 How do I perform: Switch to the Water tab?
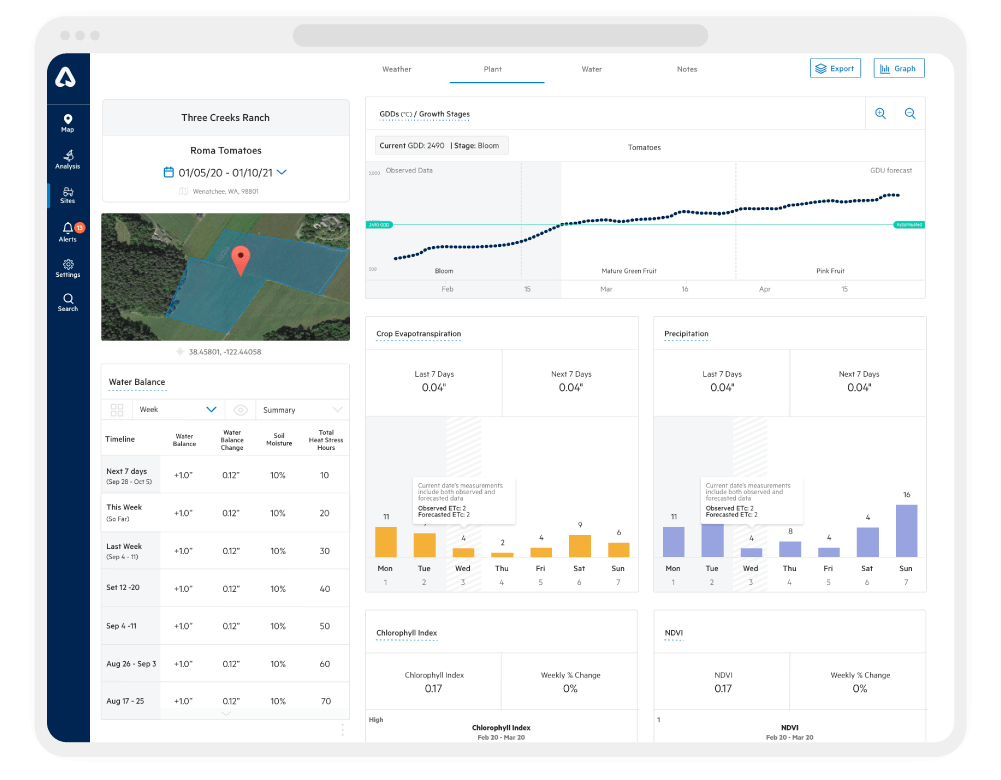pos(592,69)
